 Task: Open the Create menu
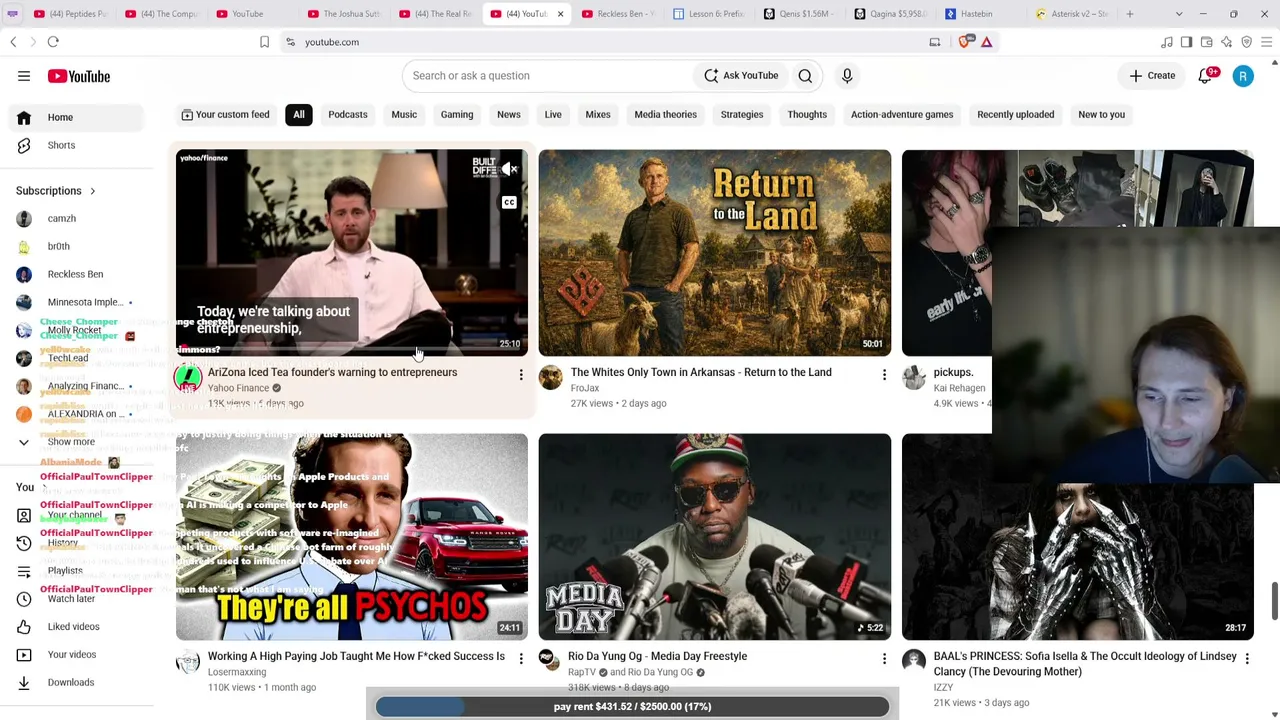coord(1153,76)
